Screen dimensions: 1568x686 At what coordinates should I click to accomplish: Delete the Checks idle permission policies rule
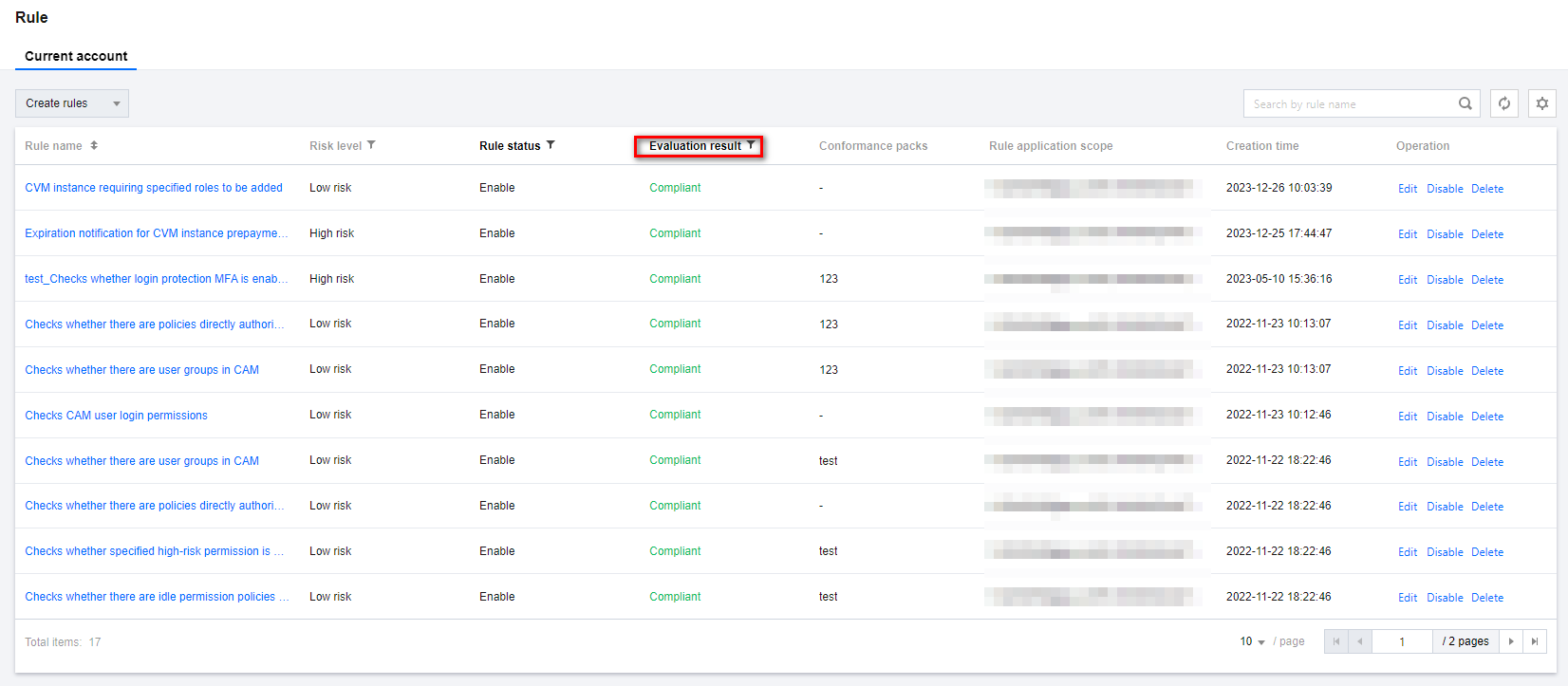click(1487, 598)
